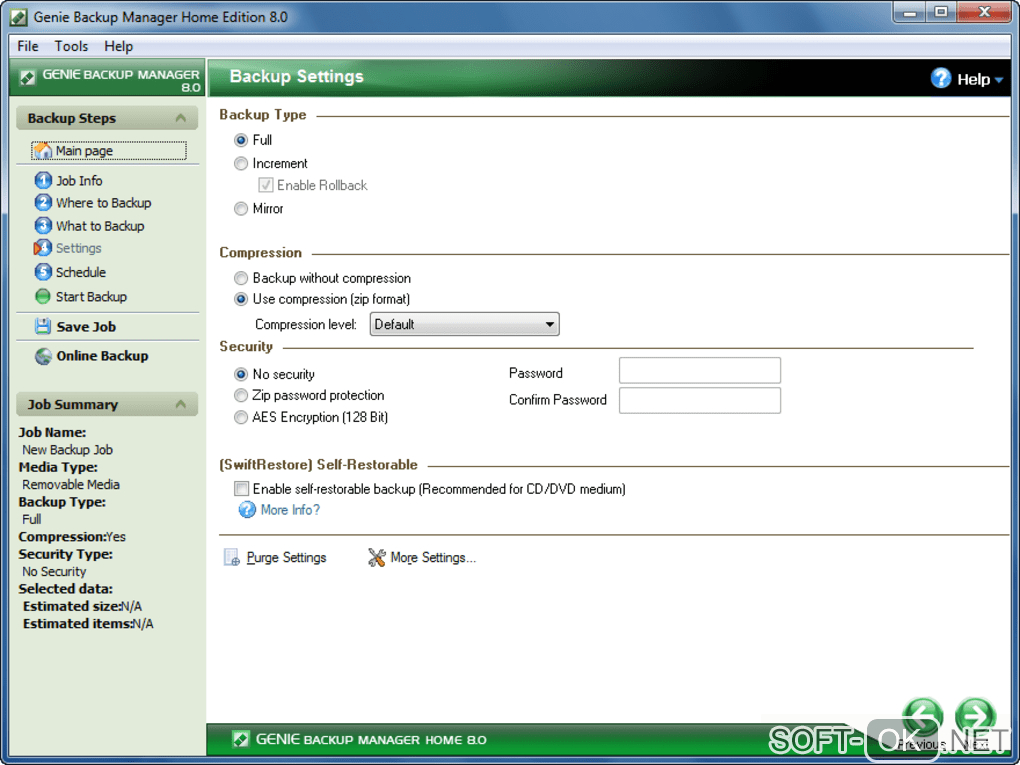Image resolution: width=1020 pixels, height=765 pixels.
Task: Click the Genie app icon in the title bar
Action: coord(18,17)
